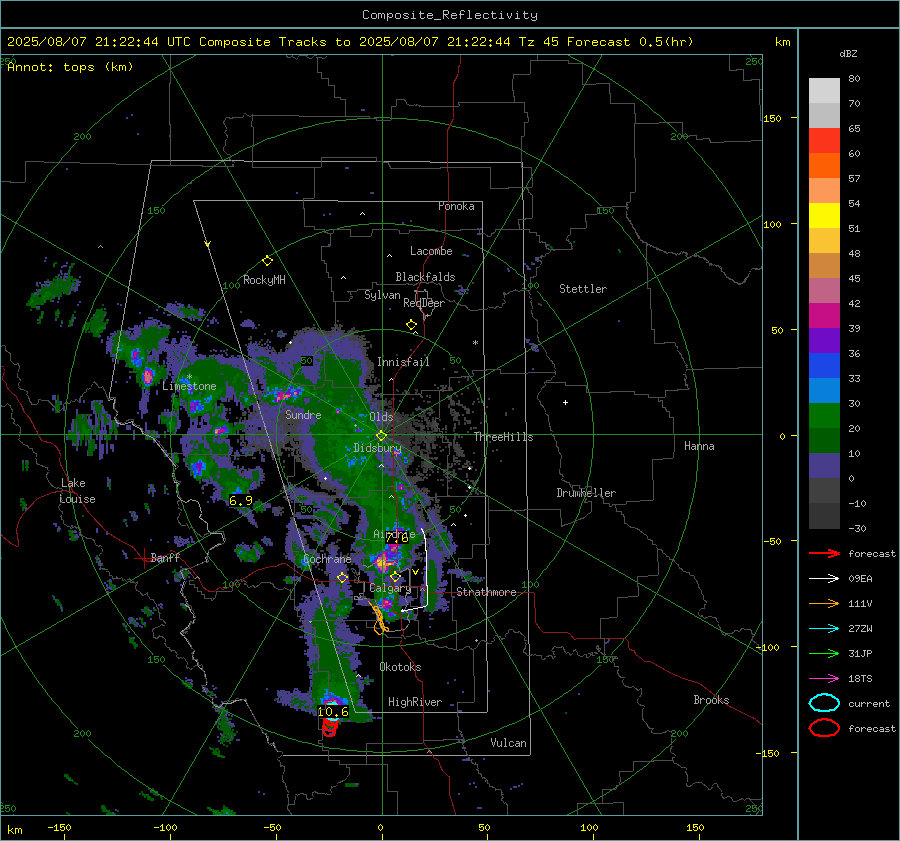The image size is (900, 841).
Task: Click the Brooks city label
Action: (x=711, y=700)
